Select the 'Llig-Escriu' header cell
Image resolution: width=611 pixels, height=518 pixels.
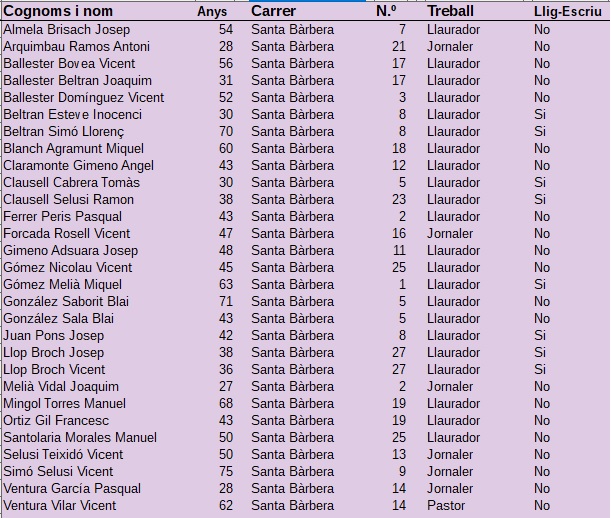tap(568, 11)
